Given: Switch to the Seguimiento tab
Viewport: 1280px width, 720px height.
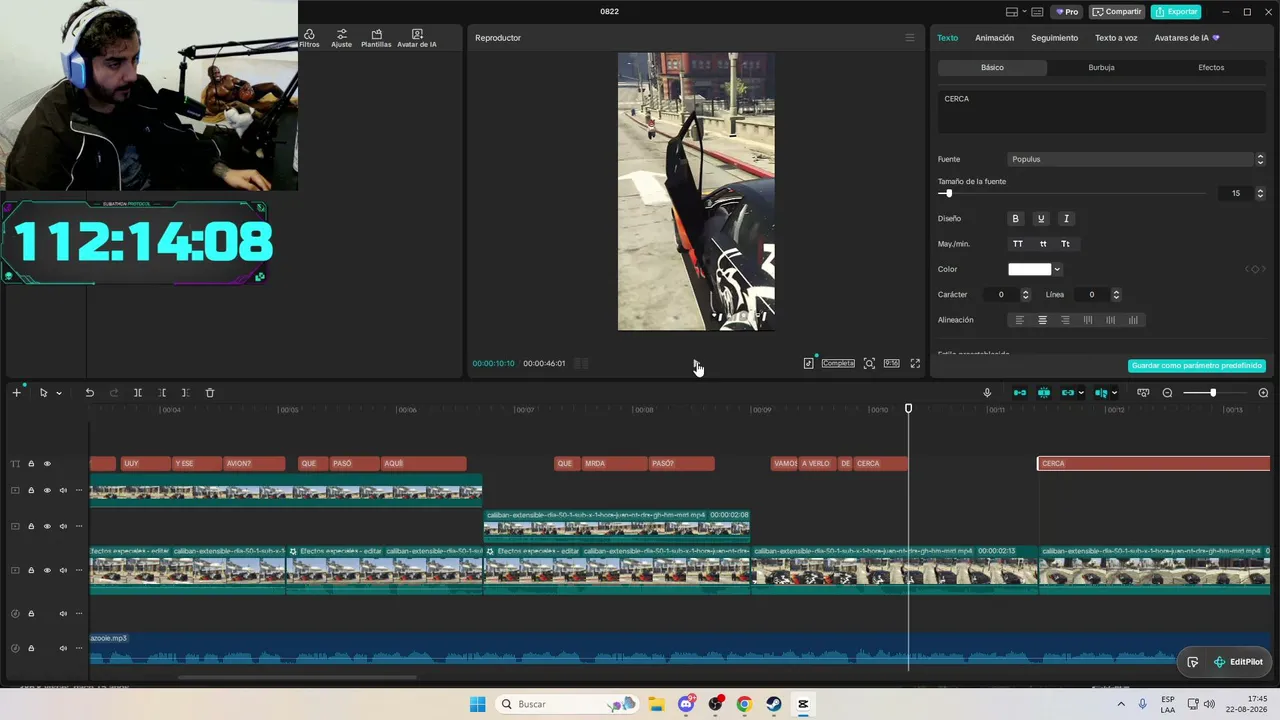Looking at the screenshot, I should coord(1055,38).
